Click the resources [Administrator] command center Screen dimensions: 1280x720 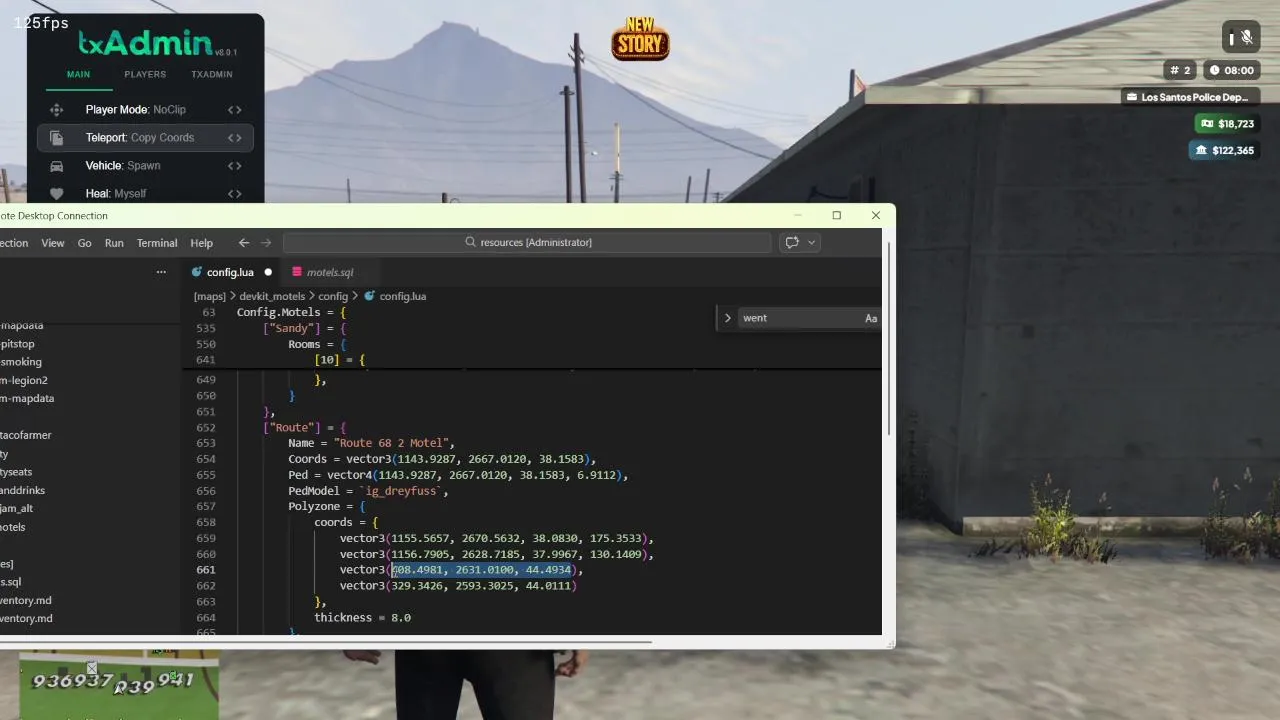coord(527,242)
